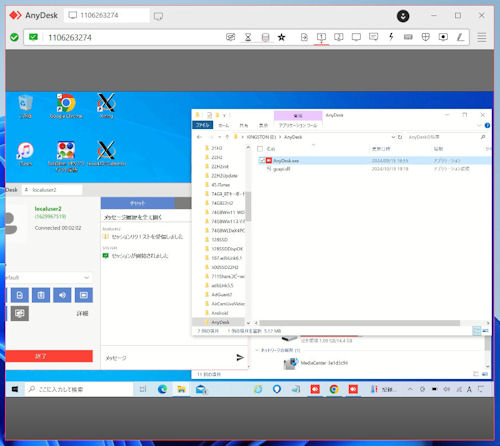The image size is (500, 446).
Task: Open the keyboard settings icon
Action: pyautogui.click(x=408, y=37)
